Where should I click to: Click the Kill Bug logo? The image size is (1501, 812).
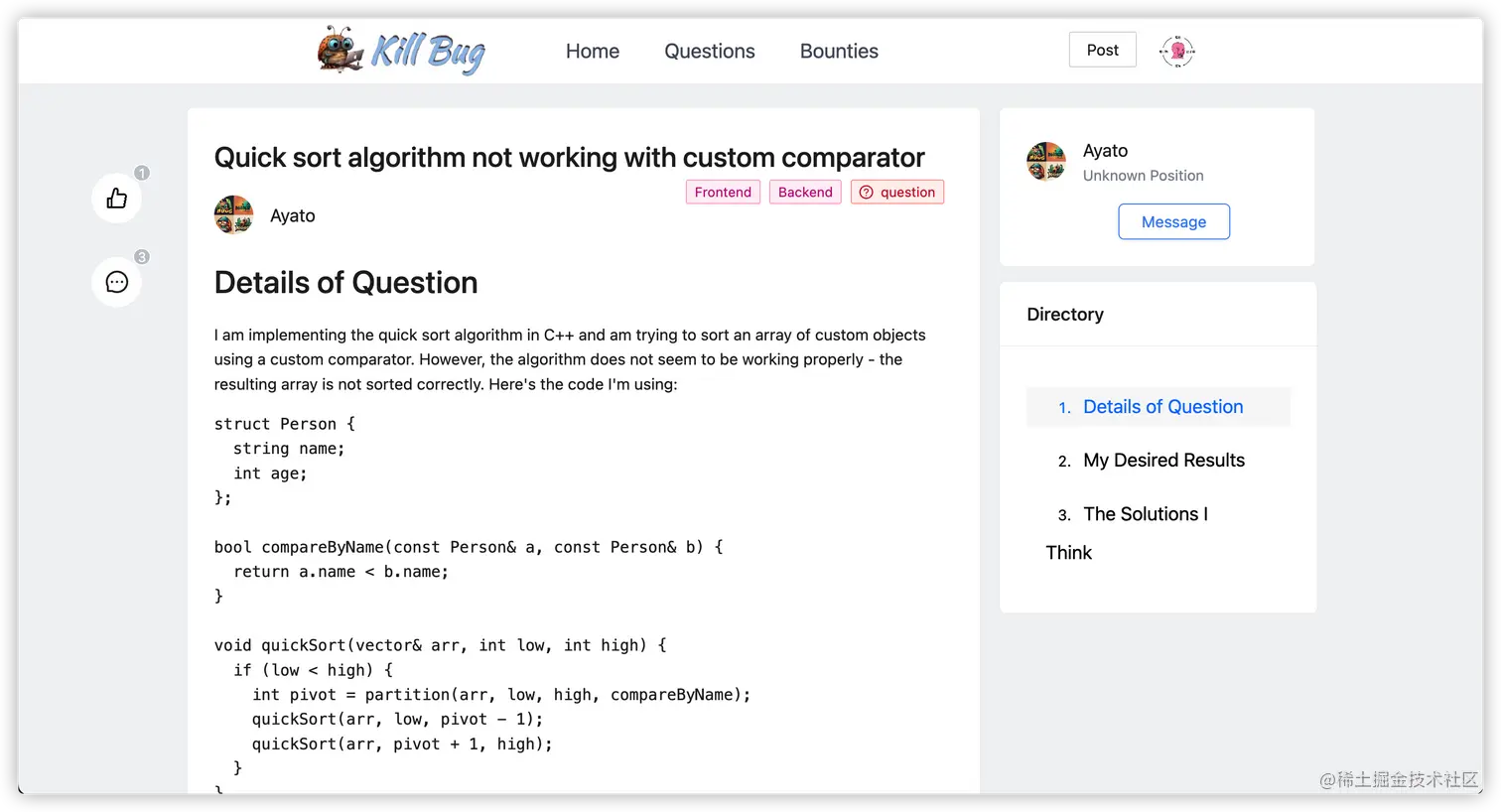point(402,51)
